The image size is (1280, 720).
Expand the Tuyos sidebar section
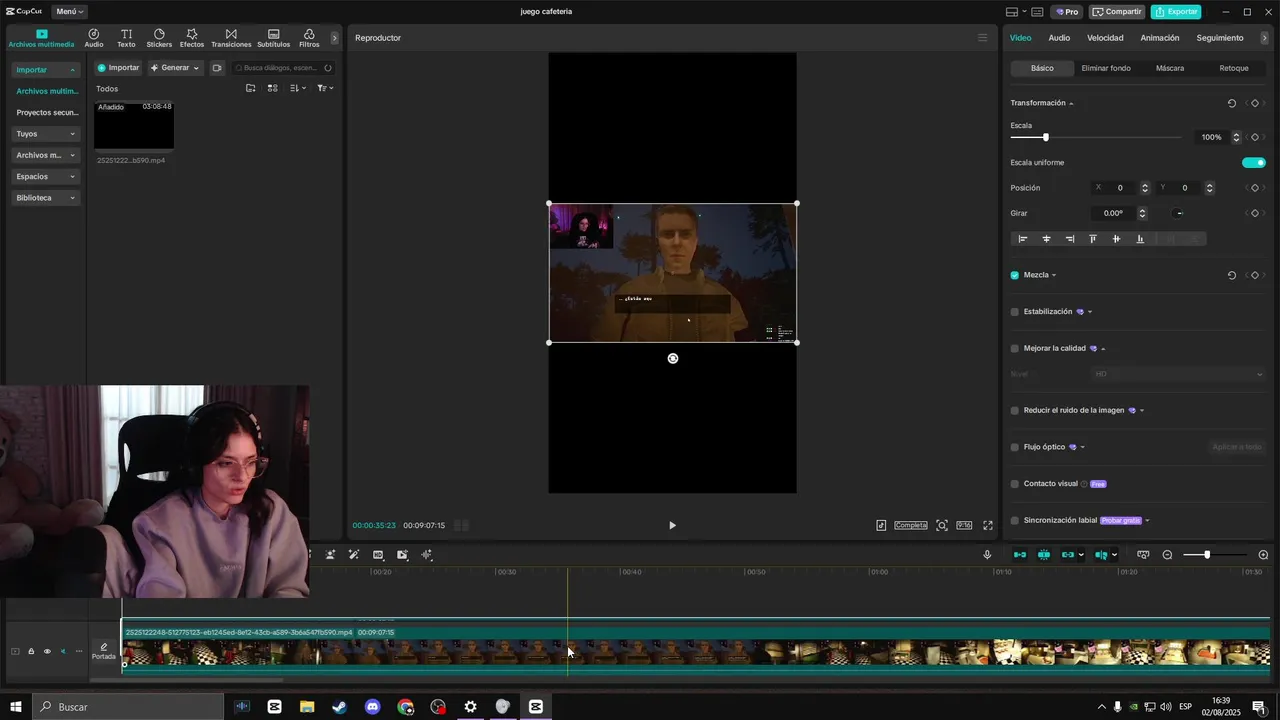pos(45,134)
